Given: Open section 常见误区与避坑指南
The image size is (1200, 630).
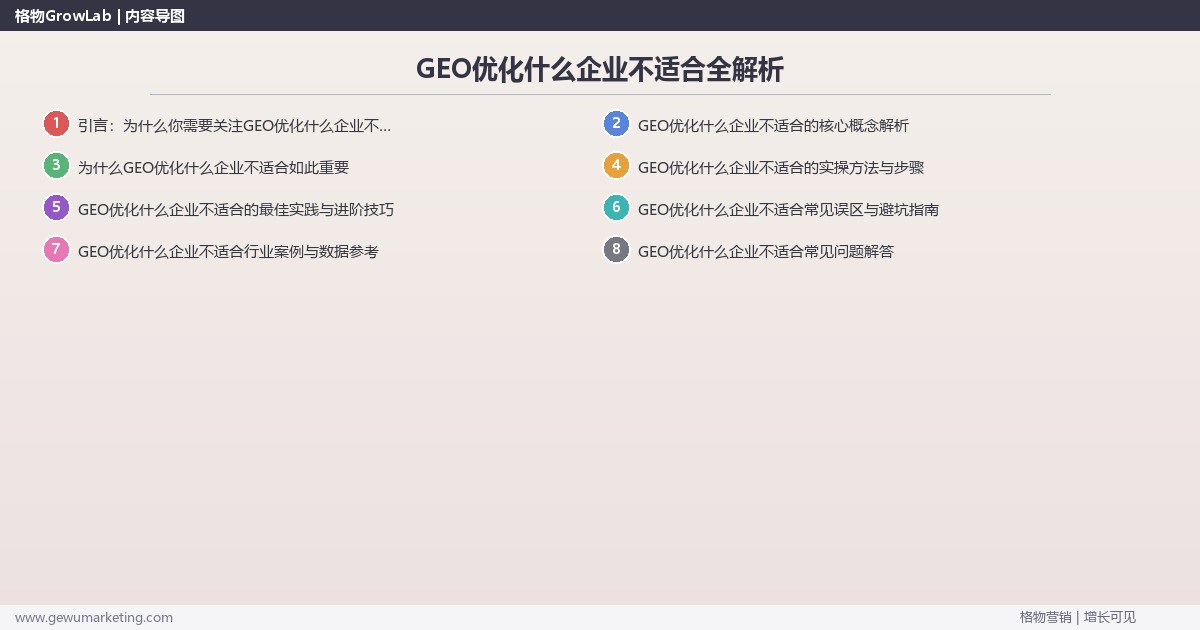Looking at the screenshot, I should [x=788, y=209].
